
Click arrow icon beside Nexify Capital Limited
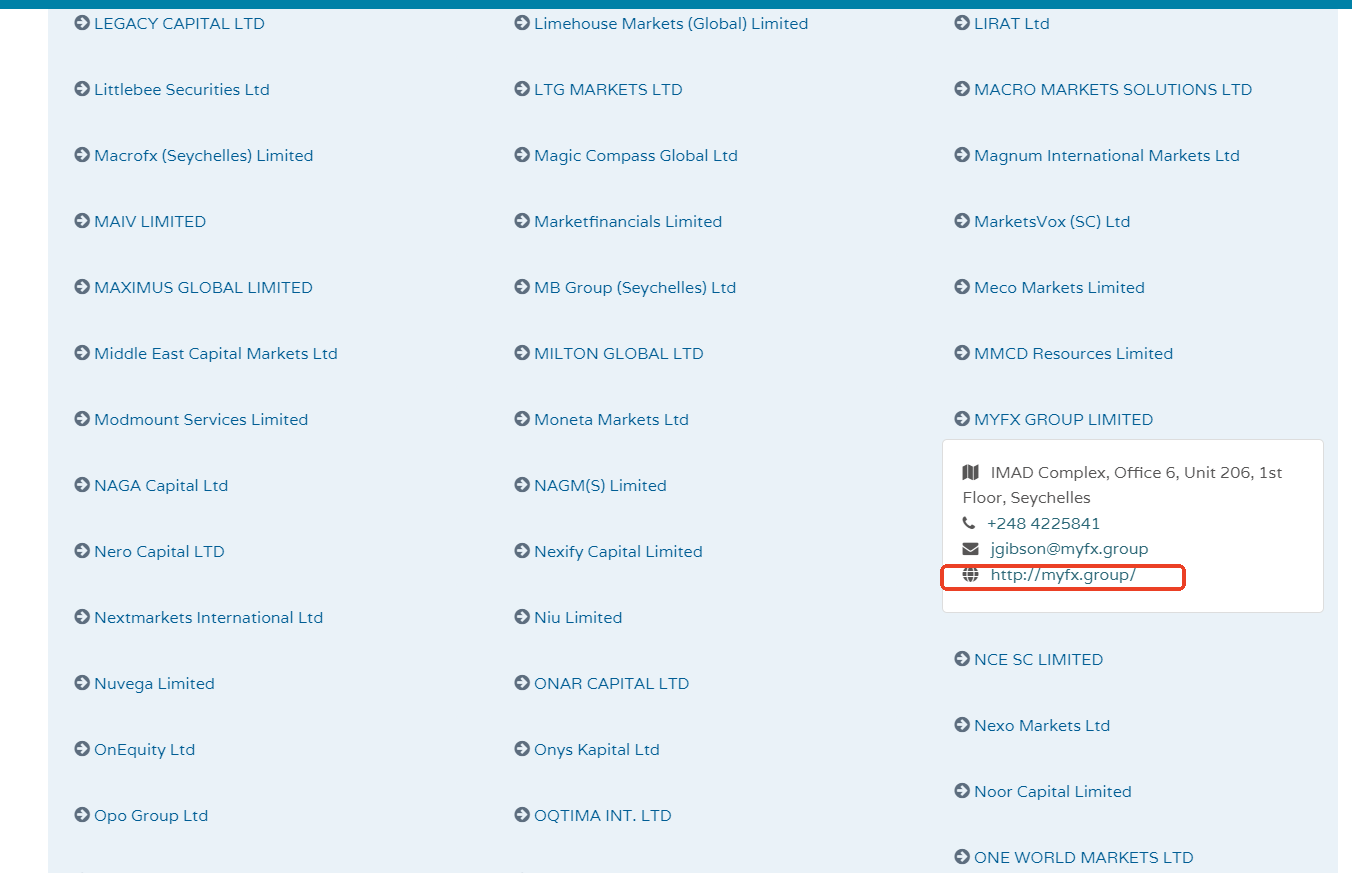[x=522, y=551]
